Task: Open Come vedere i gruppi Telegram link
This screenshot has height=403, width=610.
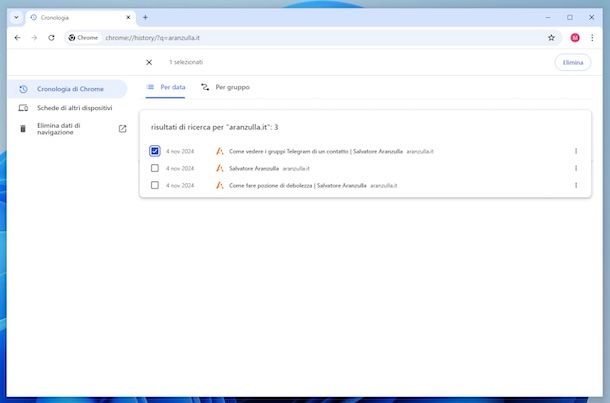Action: point(316,151)
